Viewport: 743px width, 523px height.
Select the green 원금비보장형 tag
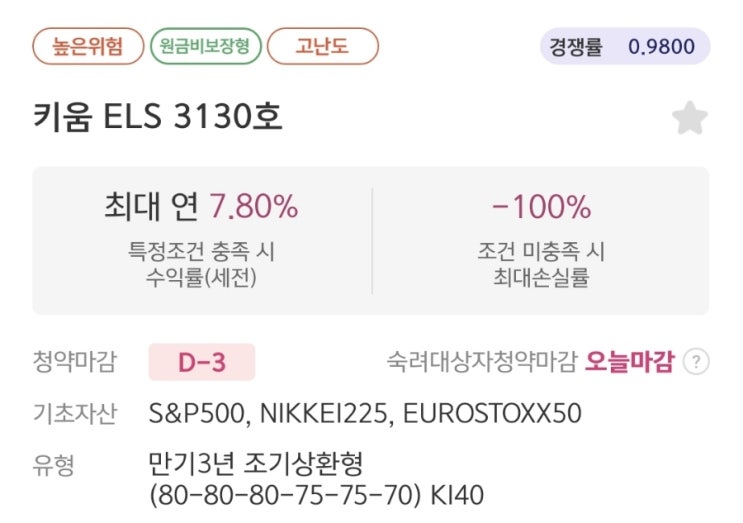point(205,45)
